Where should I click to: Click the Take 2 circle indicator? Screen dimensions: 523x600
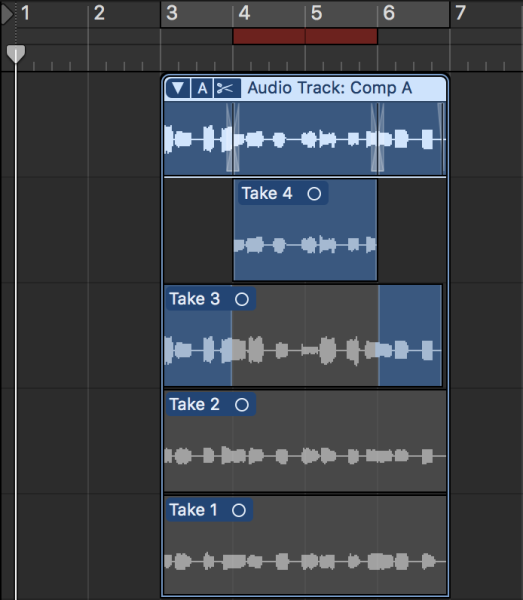(x=242, y=405)
